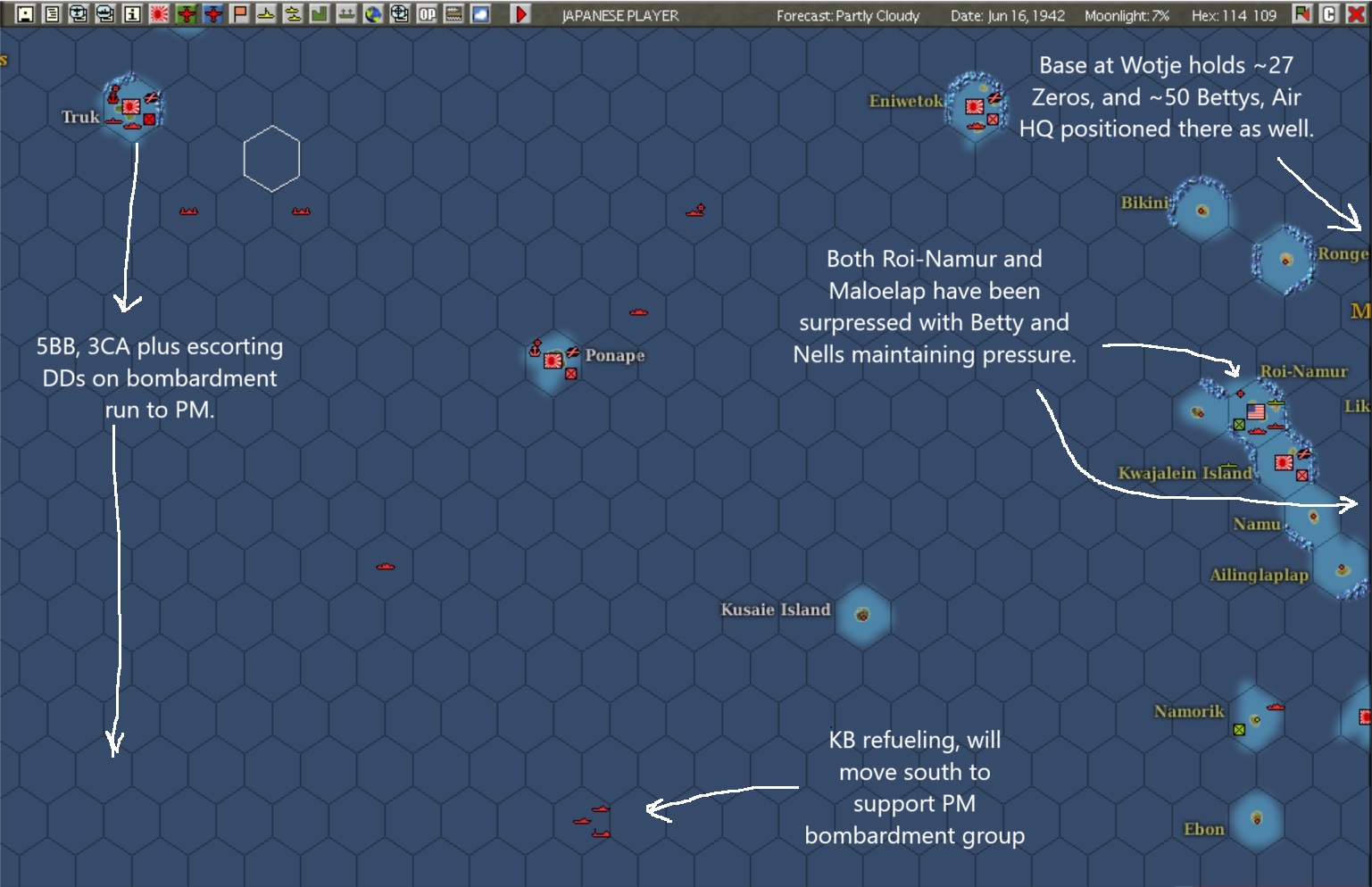Screen dimensions: 1372x887
Task: Open the globe toolbar icon
Action: tap(374, 14)
